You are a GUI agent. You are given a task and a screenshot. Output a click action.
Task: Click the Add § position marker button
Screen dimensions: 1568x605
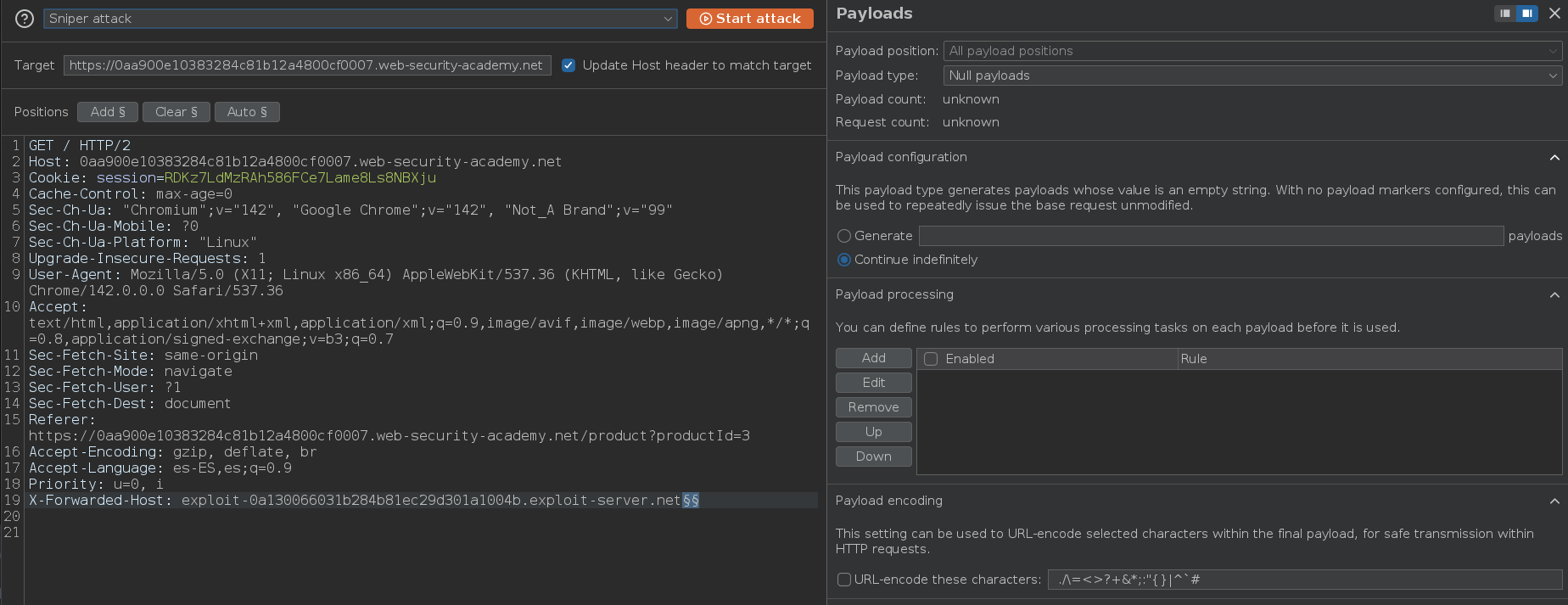(x=108, y=112)
